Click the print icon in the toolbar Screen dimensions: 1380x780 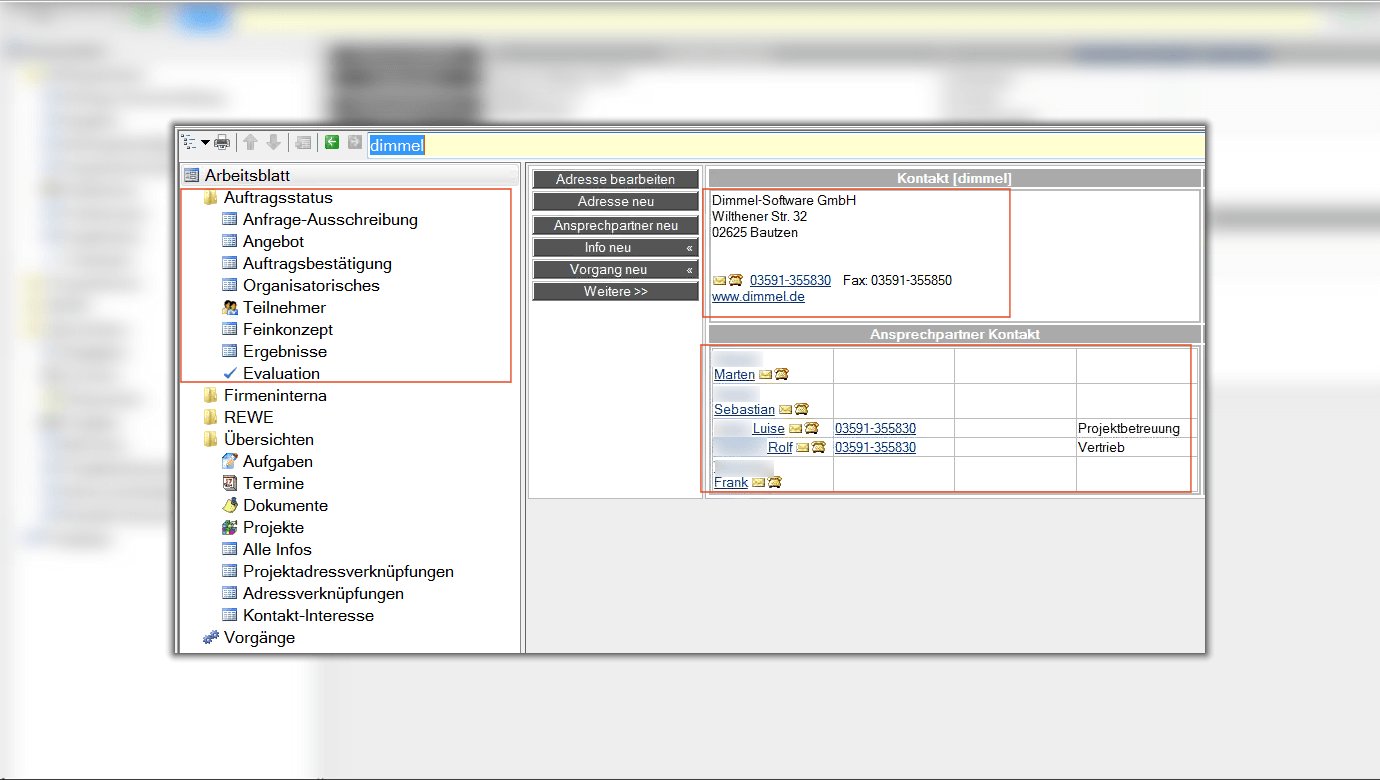pos(222,143)
